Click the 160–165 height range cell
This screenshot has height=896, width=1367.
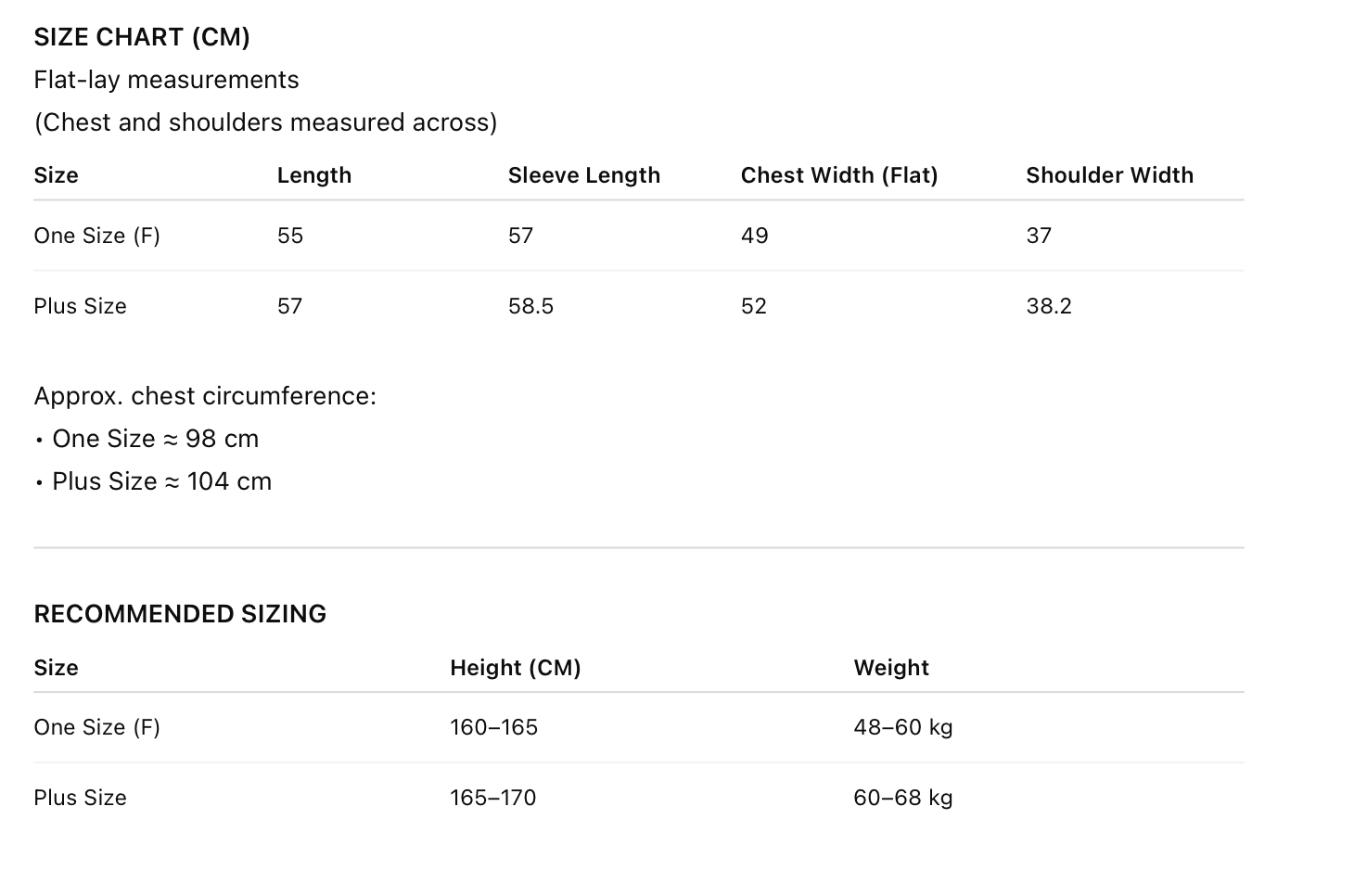point(493,727)
